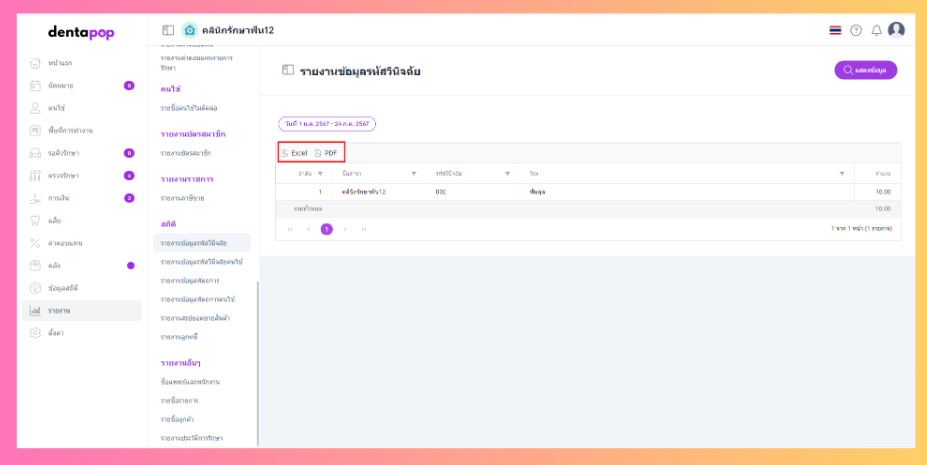Open the help question mark icon
This screenshot has width=927, height=465.
856,30
